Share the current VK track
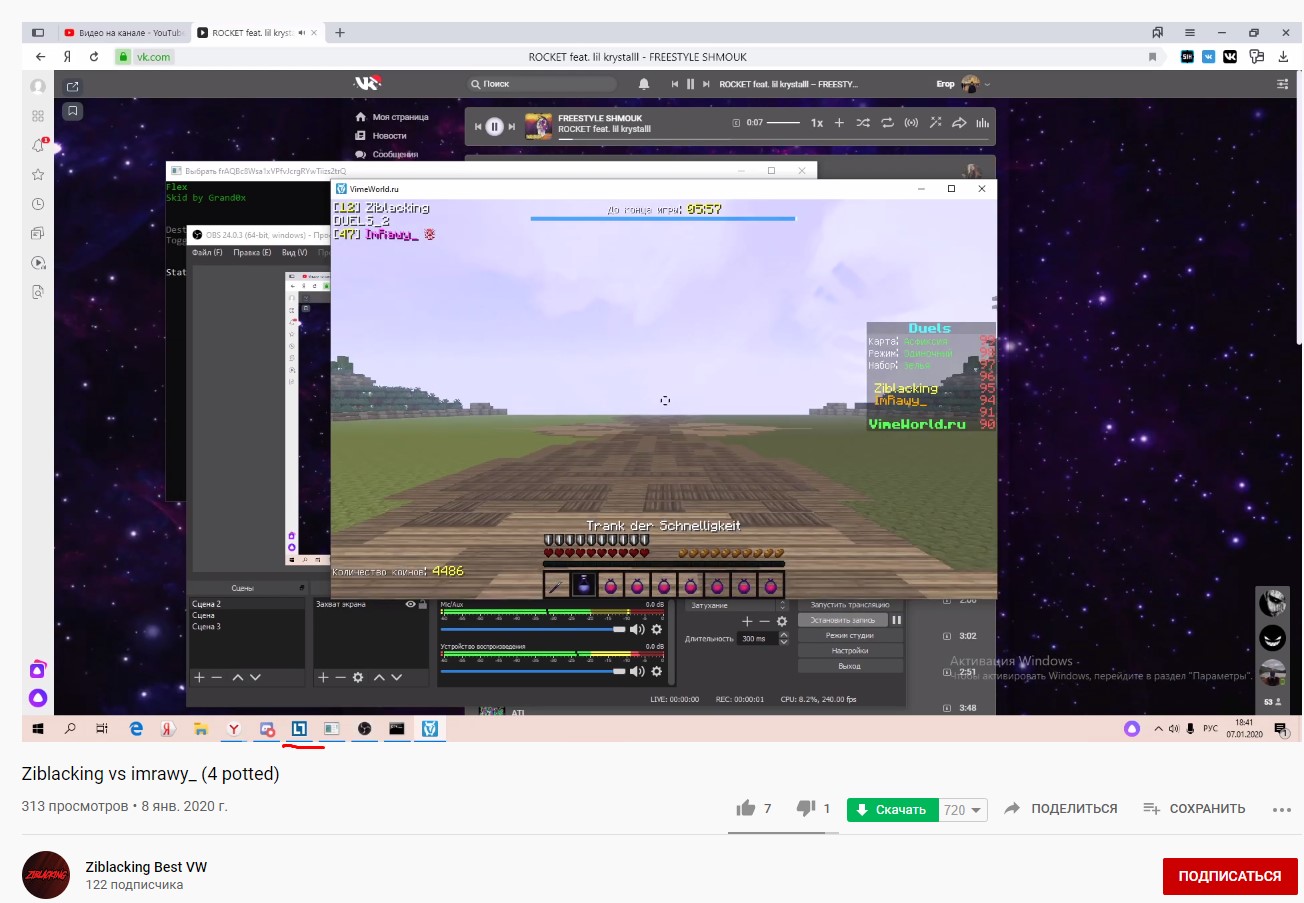The height and width of the screenshot is (903, 1304). point(958,123)
